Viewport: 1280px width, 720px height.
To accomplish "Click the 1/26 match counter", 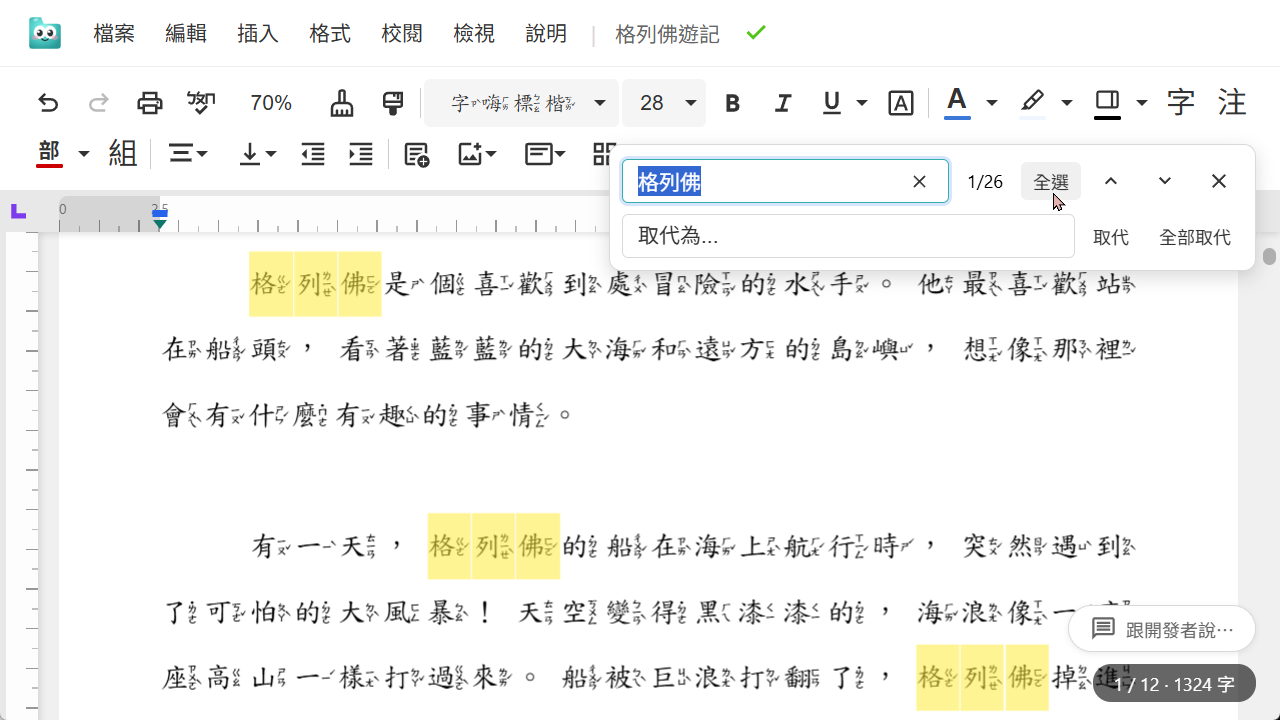I will 985,182.
